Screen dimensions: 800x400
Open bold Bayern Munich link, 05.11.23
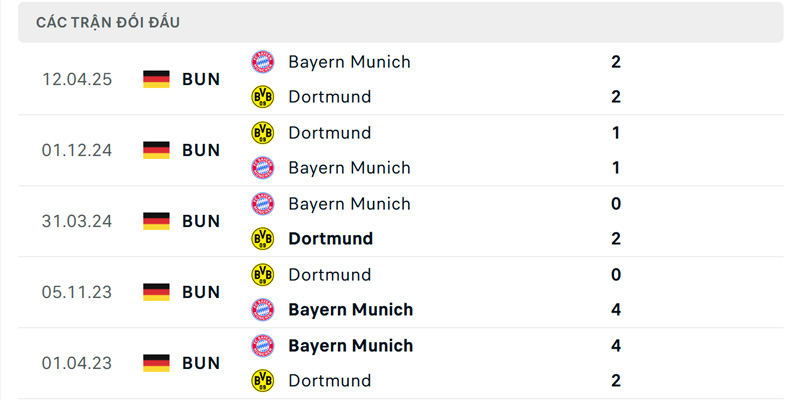350,310
